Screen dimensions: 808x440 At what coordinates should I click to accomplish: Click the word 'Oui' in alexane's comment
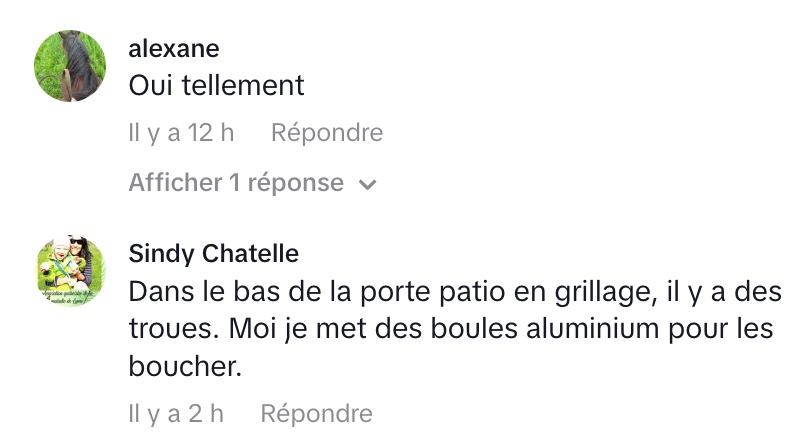click(x=151, y=86)
